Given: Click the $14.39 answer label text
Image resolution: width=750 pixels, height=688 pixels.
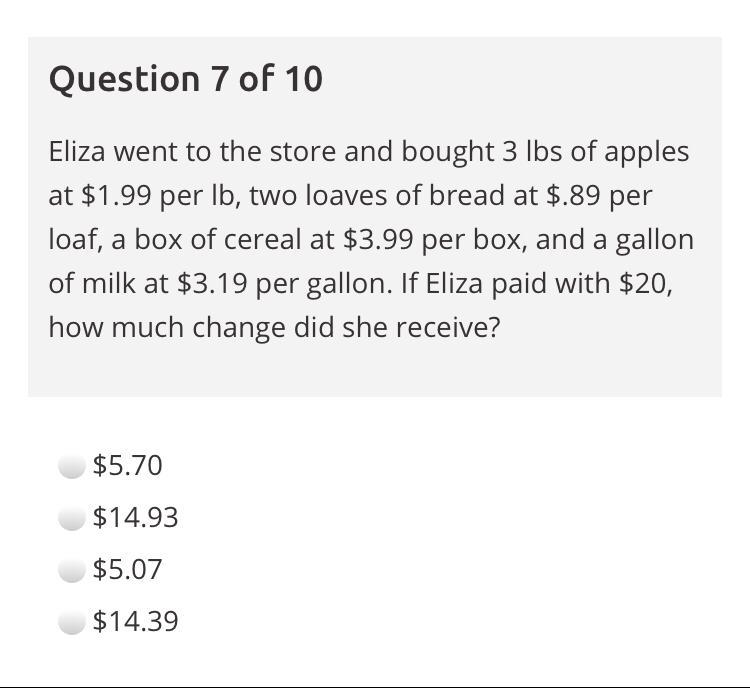Looking at the screenshot, I should (x=135, y=622).
